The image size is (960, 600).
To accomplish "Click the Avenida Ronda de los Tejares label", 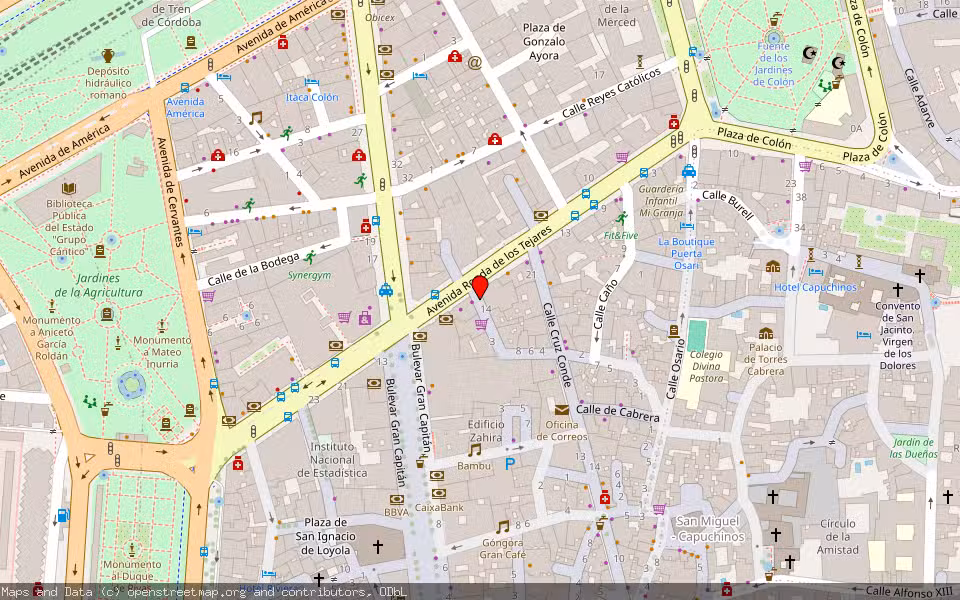I will coord(489,270).
